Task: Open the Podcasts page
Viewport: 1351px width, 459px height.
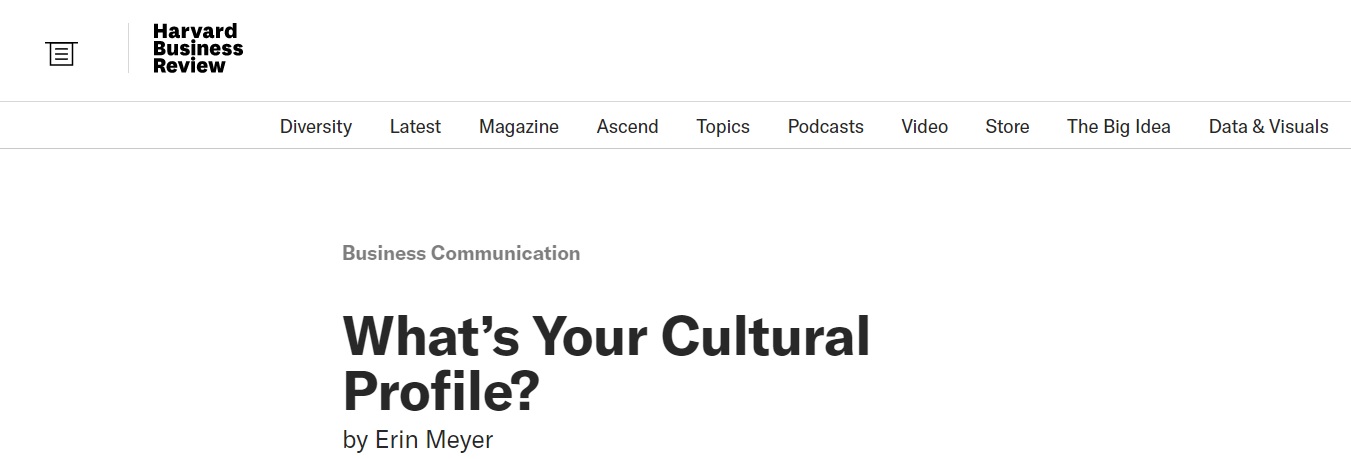Action: coord(826,126)
